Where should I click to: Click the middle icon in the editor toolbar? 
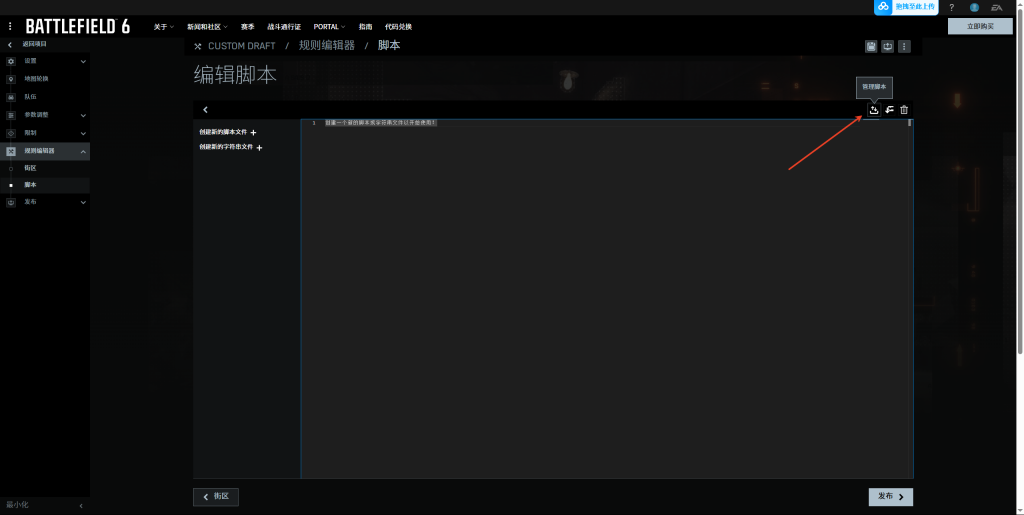pos(889,110)
